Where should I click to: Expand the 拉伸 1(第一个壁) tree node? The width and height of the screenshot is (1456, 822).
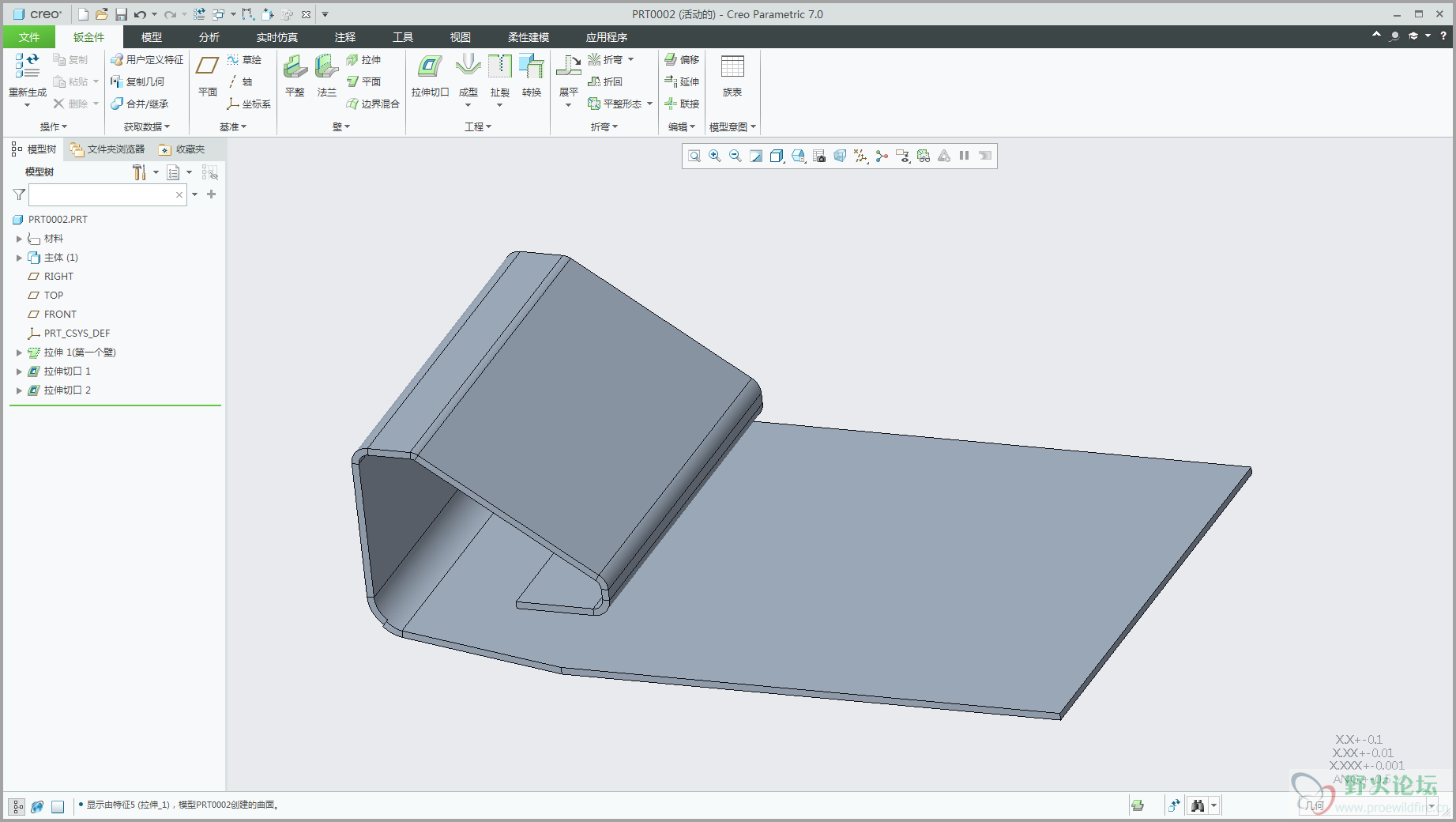[19, 353]
